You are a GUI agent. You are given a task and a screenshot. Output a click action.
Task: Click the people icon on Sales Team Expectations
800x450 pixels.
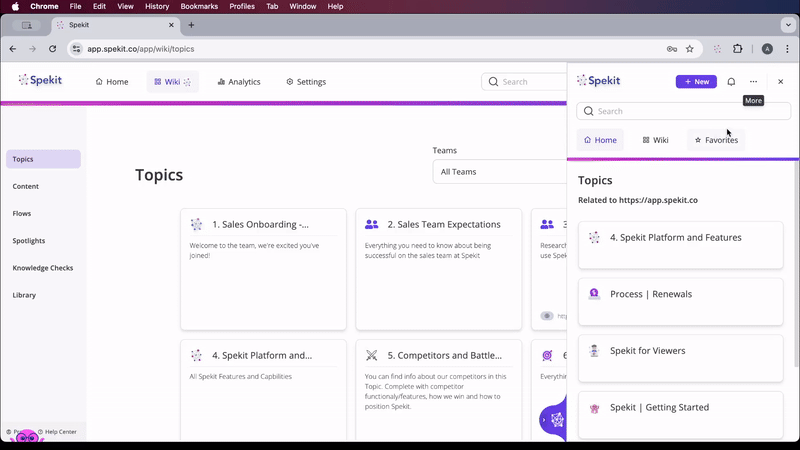pyautogui.click(x=371, y=224)
